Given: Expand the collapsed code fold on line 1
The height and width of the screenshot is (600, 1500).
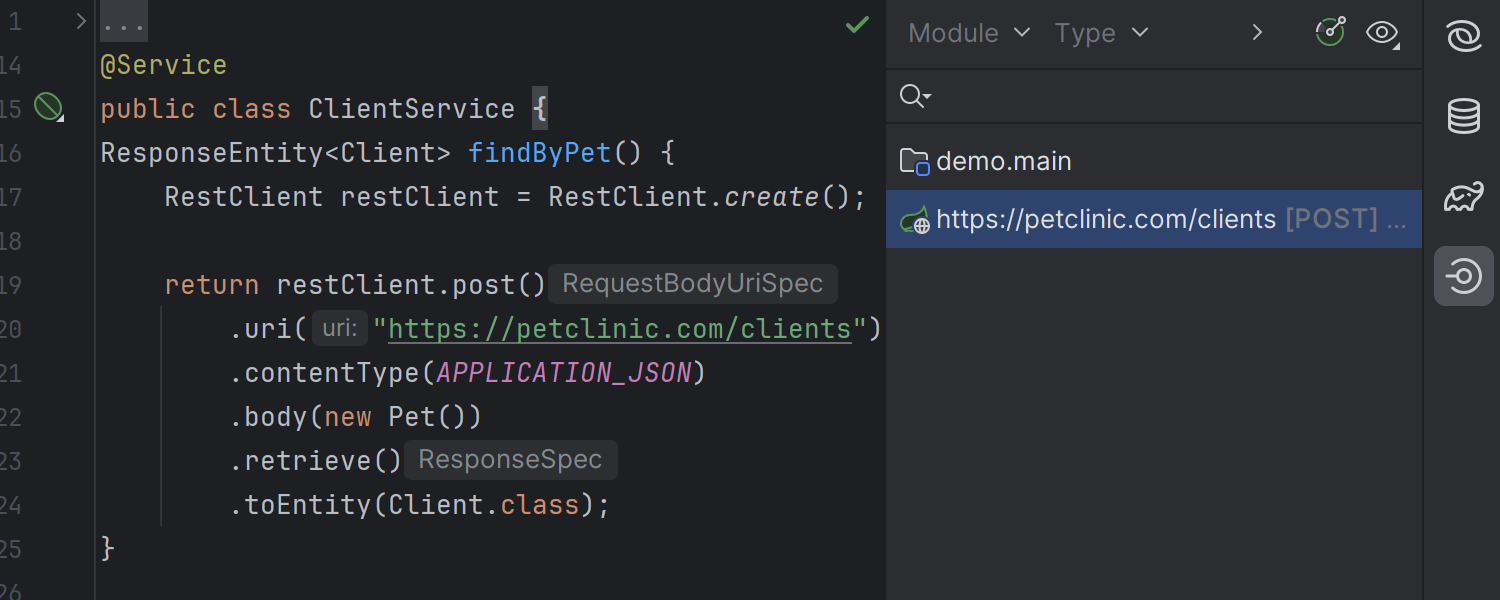Looking at the screenshot, I should coord(122,20).
